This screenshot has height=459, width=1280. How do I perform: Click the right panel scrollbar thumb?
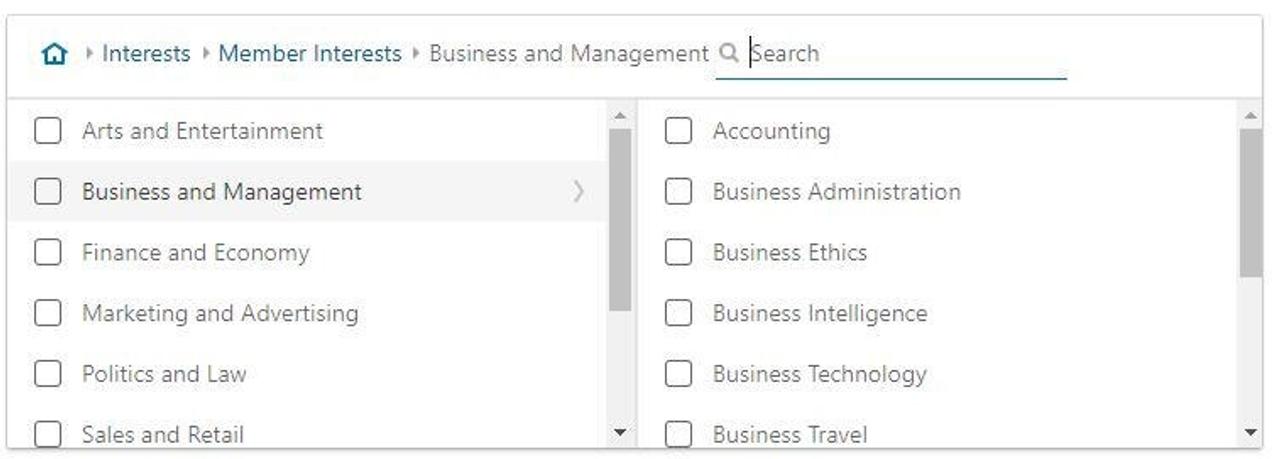pyautogui.click(x=1250, y=202)
